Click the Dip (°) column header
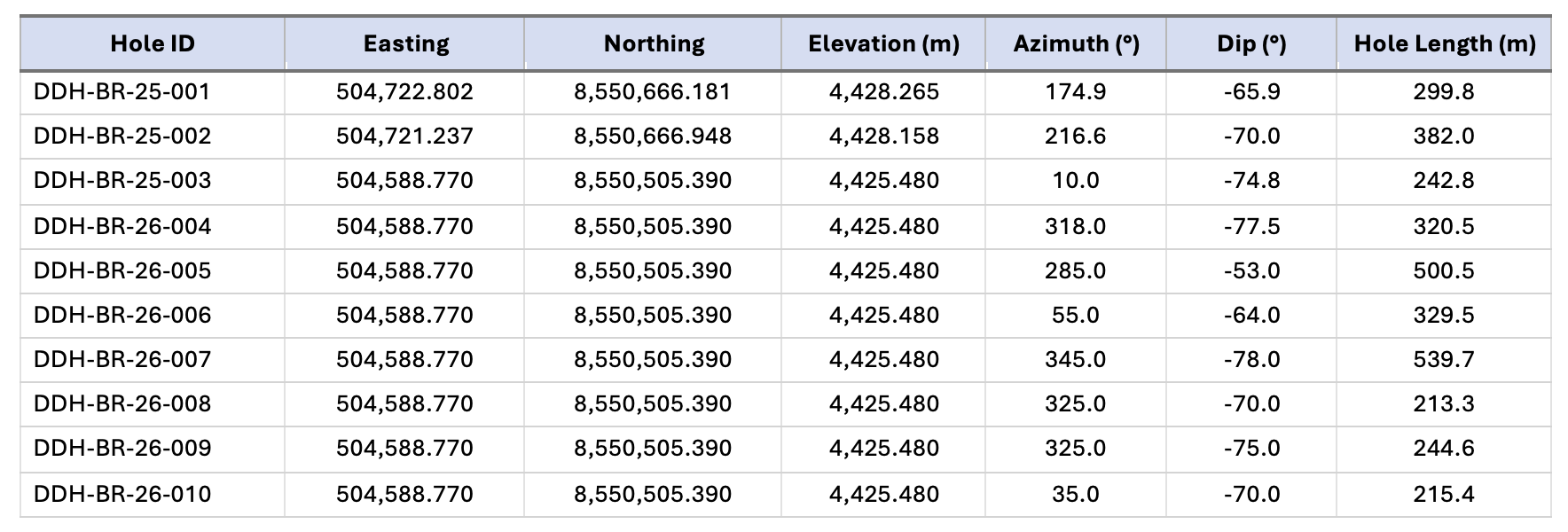The image size is (1568, 532). (x=1251, y=43)
